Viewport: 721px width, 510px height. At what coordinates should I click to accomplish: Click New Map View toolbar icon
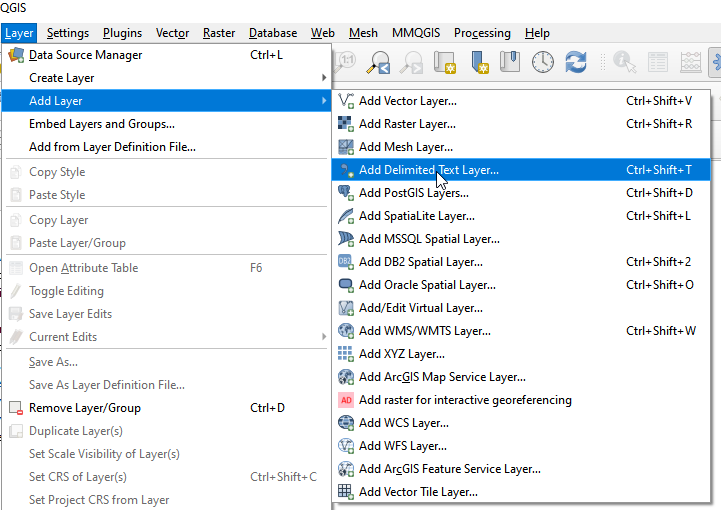point(445,62)
